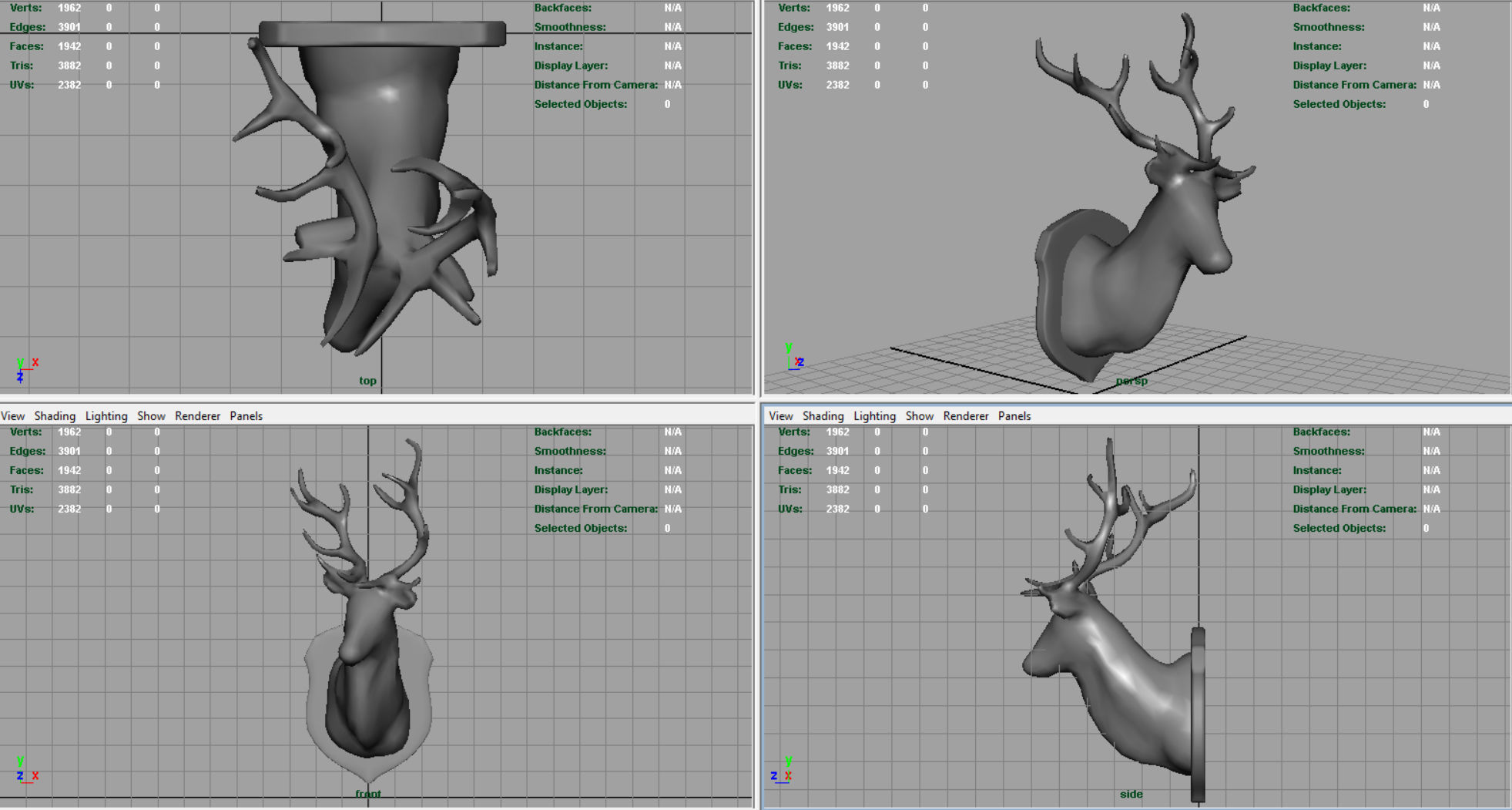
Task: Open the Panels menu in the front panel
Action: click(246, 416)
